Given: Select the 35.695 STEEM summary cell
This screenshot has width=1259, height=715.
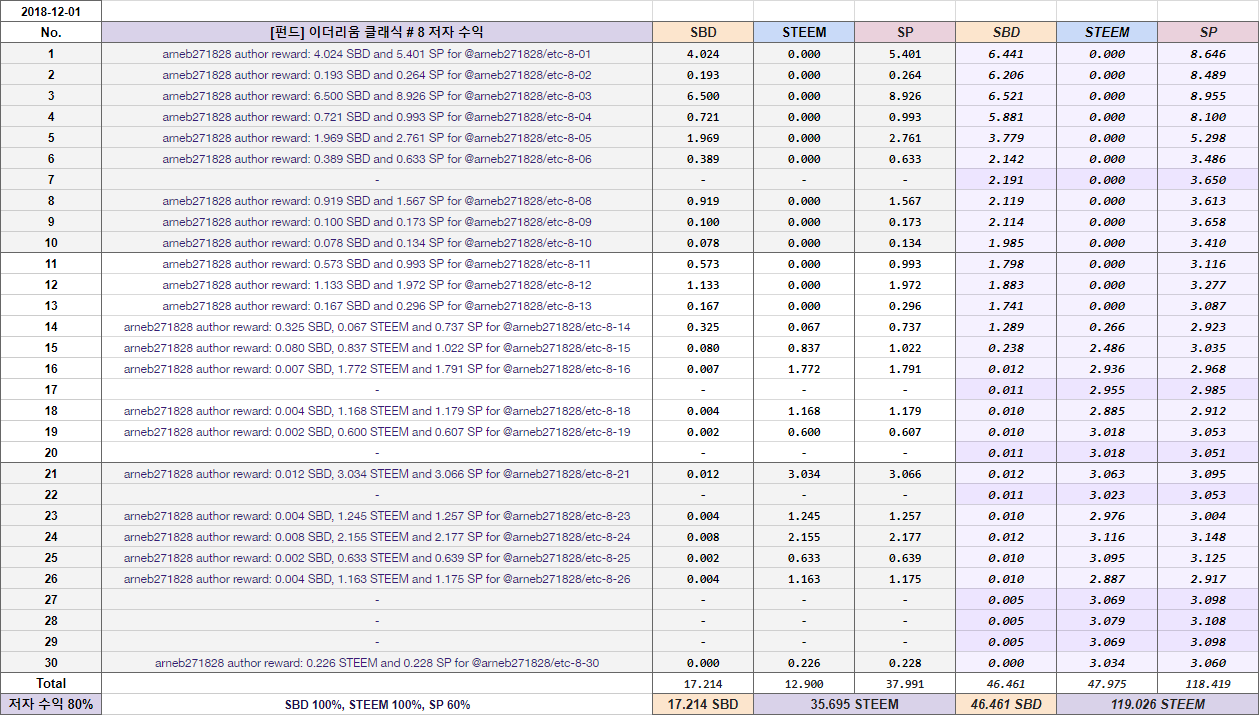Looking at the screenshot, I should pyautogui.click(x=854, y=704).
